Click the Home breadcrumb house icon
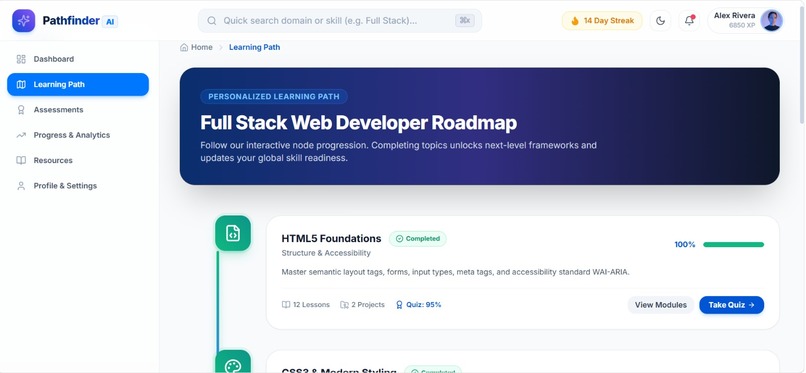806x373 pixels. 184,47
